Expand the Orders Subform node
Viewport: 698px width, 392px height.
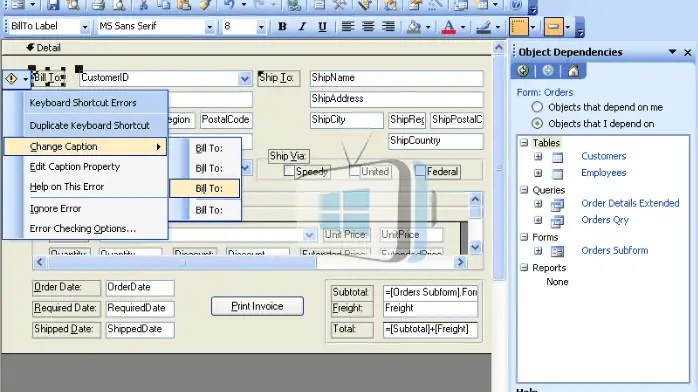pyautogui.click(x=538, y=251)
